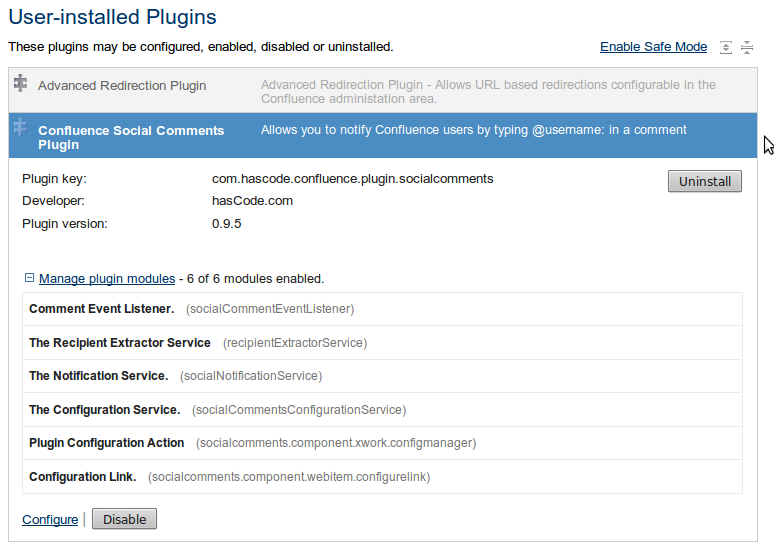
Task: Click plugin key com.hascode.confluence.plugin.socialcomments
Action: [x=352, y=179]
